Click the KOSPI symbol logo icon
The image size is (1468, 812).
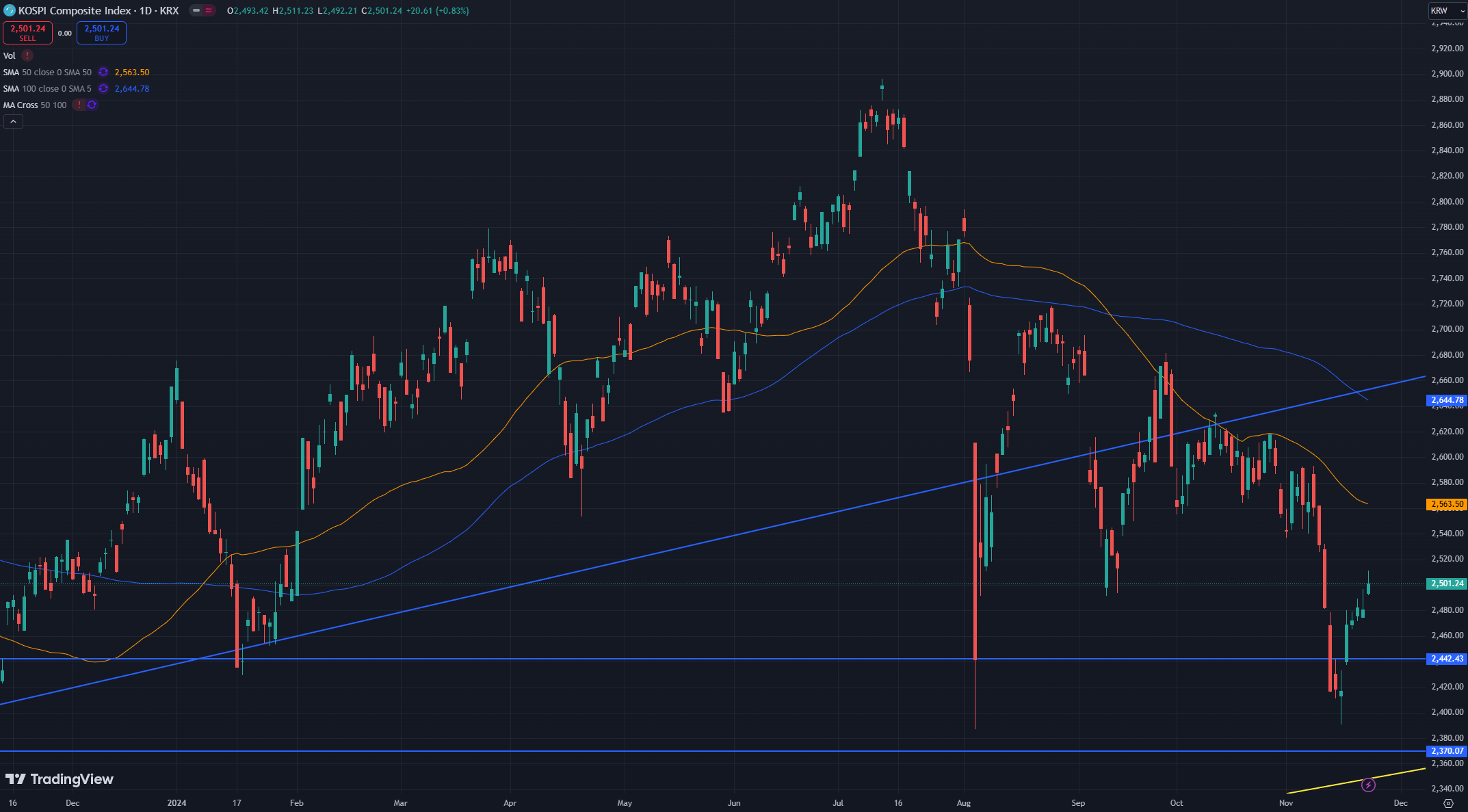(10, 10)
